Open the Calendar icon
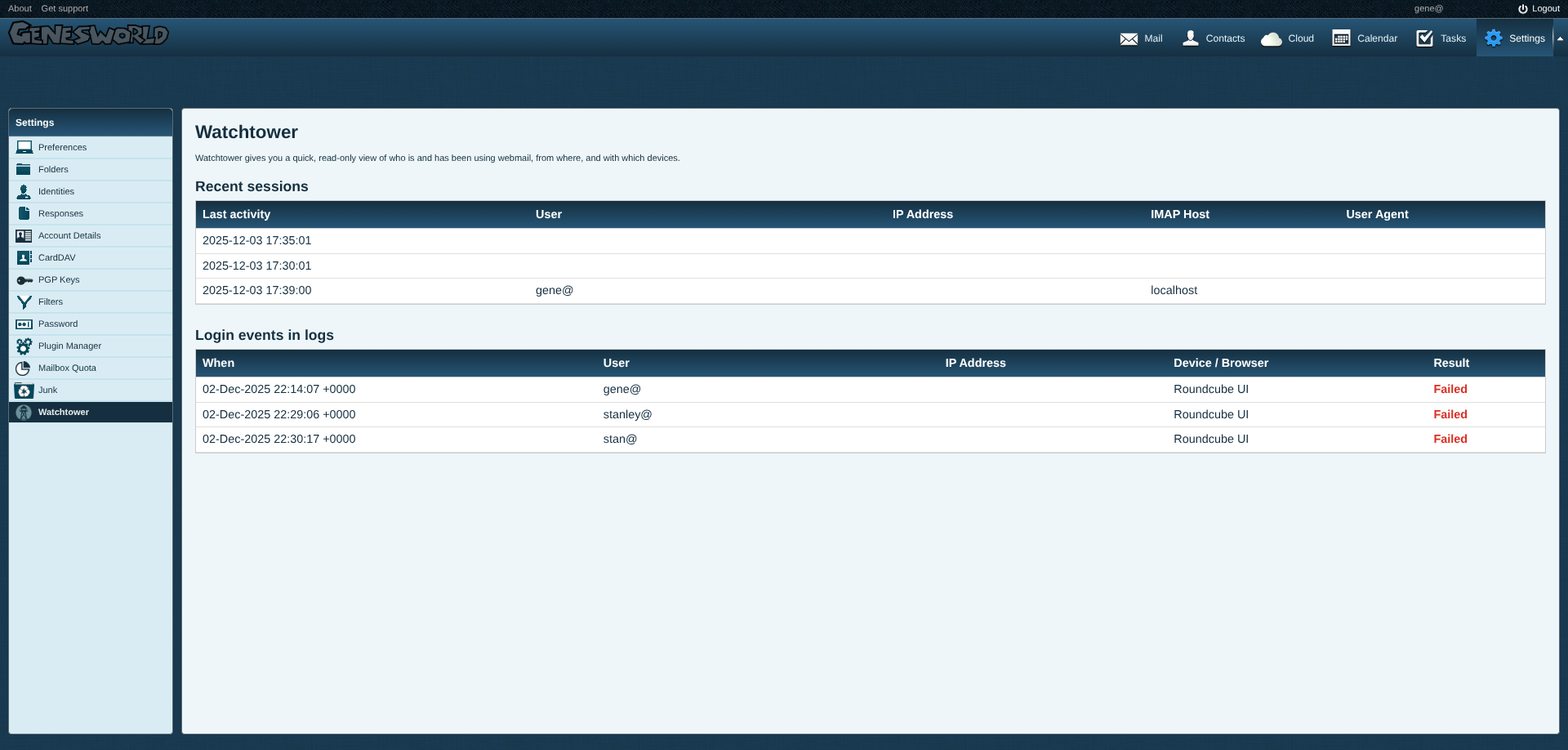 (x=1341, y=38)
